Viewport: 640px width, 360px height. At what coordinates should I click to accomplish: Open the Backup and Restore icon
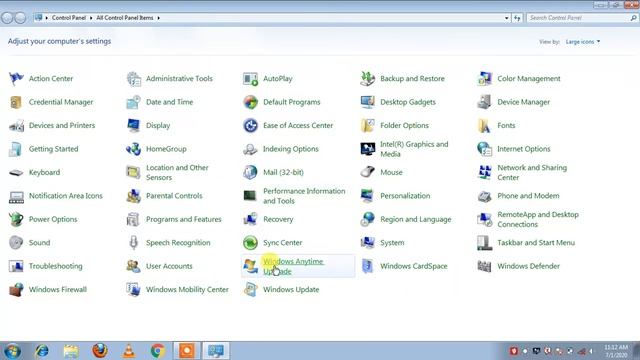(367, 78)
